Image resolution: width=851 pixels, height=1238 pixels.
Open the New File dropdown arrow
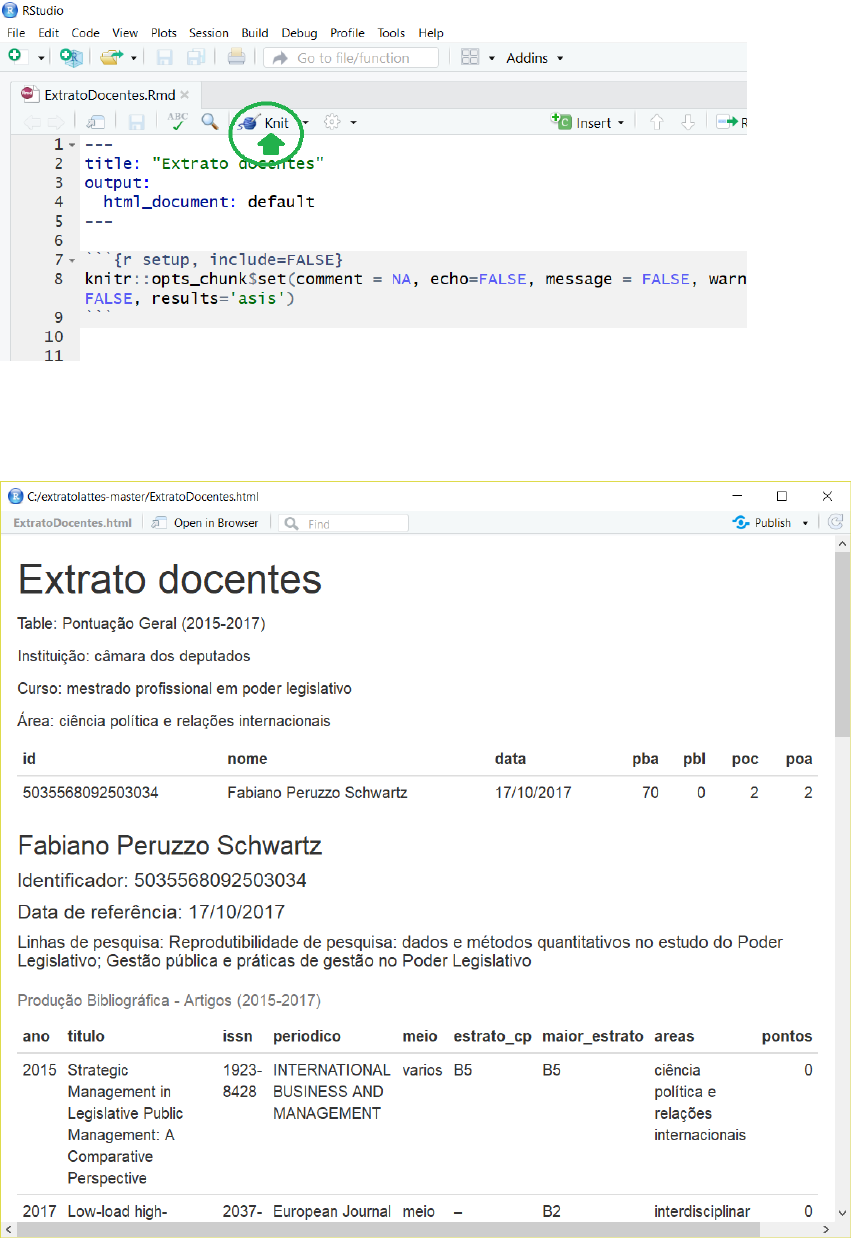pyautogui.click(x=41, y=58)
